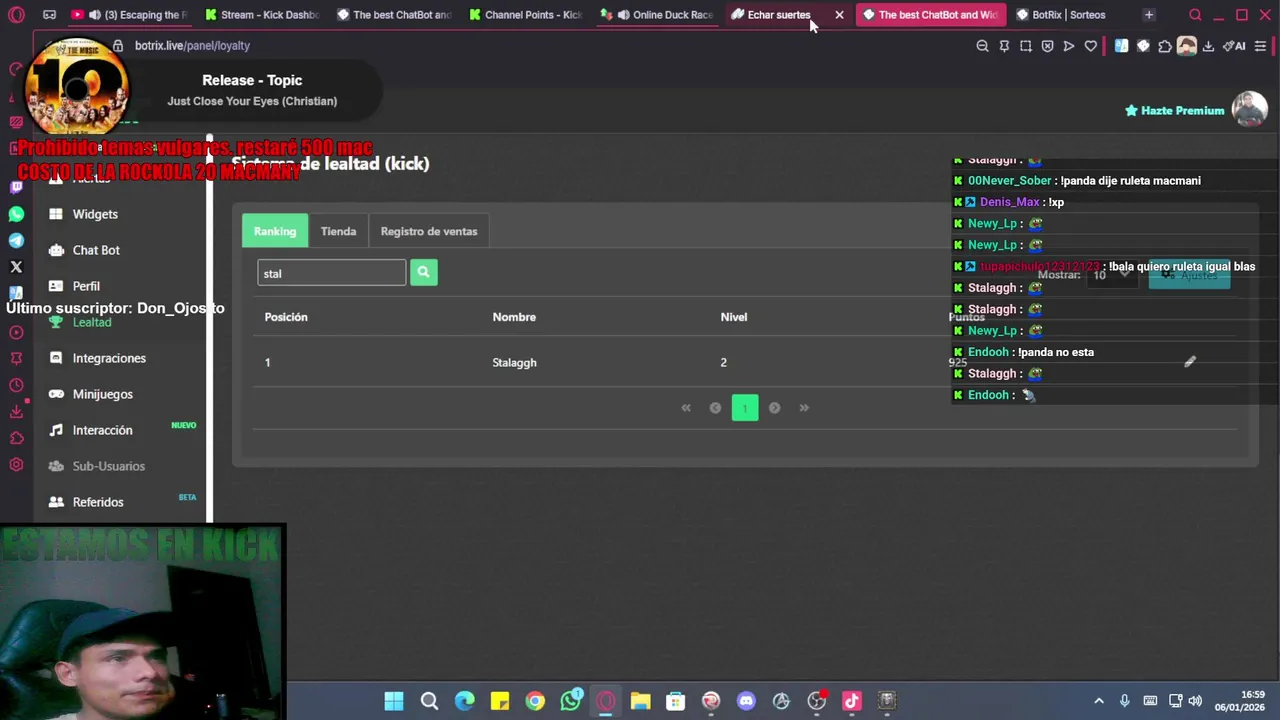The width and height of the screenshot is (1280, 720).
Task: Switch to Registro de ventas tab
Action: pyautogui.click(x=429, y=231)
